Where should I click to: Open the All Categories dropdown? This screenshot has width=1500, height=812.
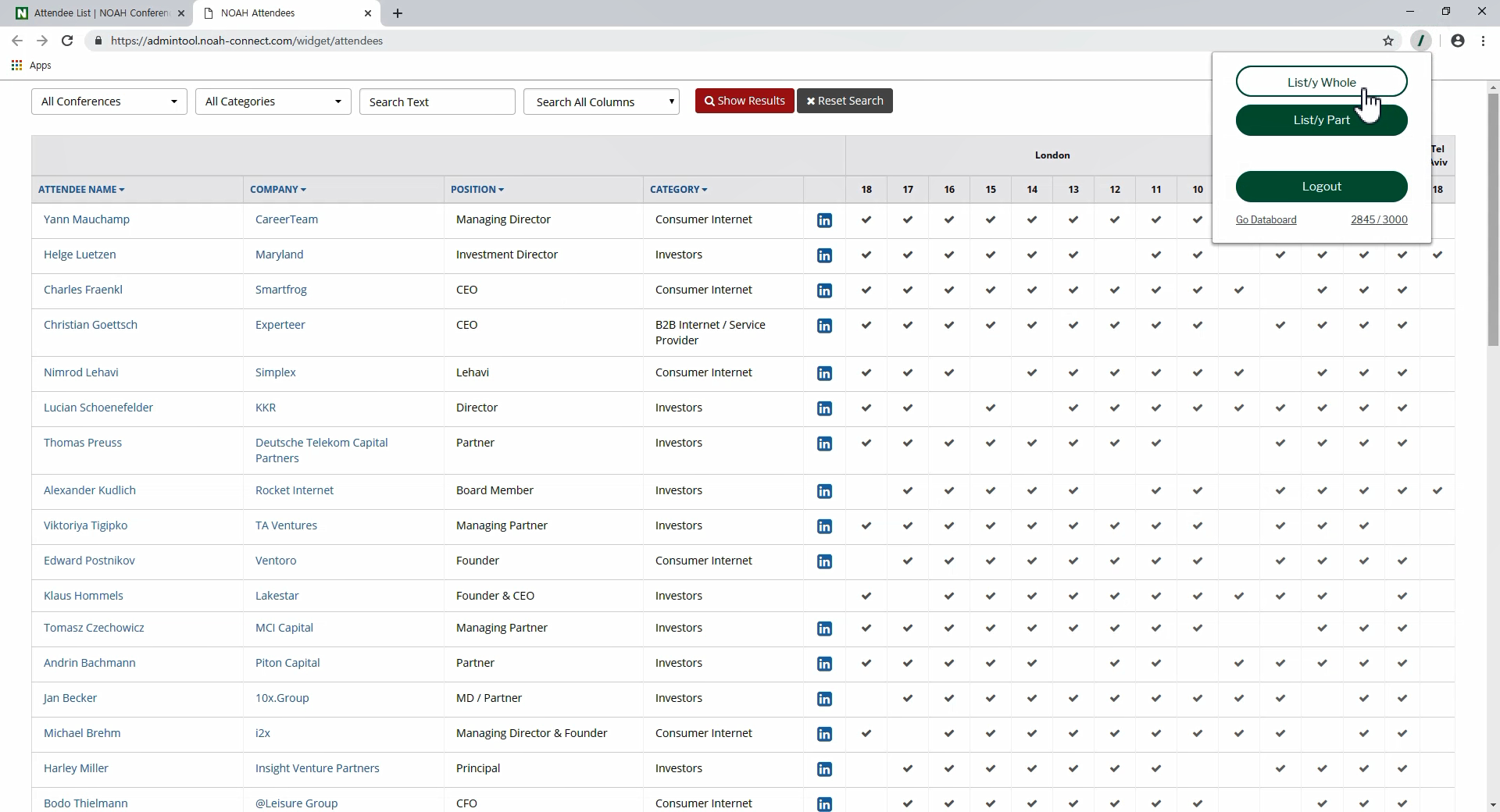tap(273, 101)
